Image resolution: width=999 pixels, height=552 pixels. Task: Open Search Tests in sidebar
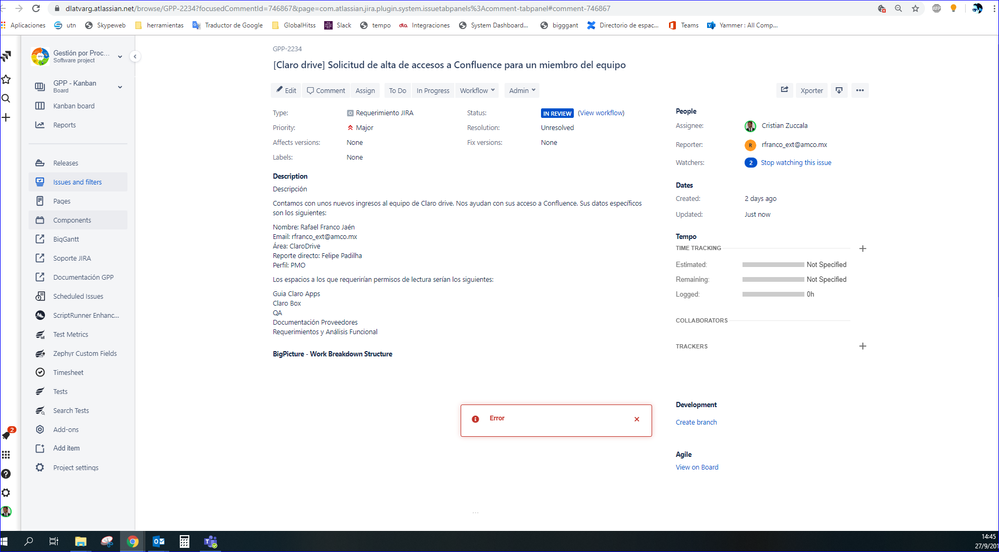(x=78, y=410)
